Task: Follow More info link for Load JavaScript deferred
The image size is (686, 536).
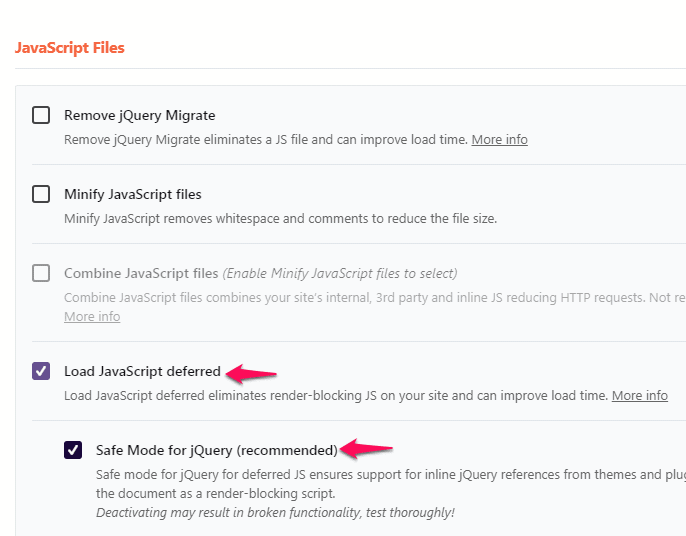Action: pyautogui.click(x=639, y=396)
